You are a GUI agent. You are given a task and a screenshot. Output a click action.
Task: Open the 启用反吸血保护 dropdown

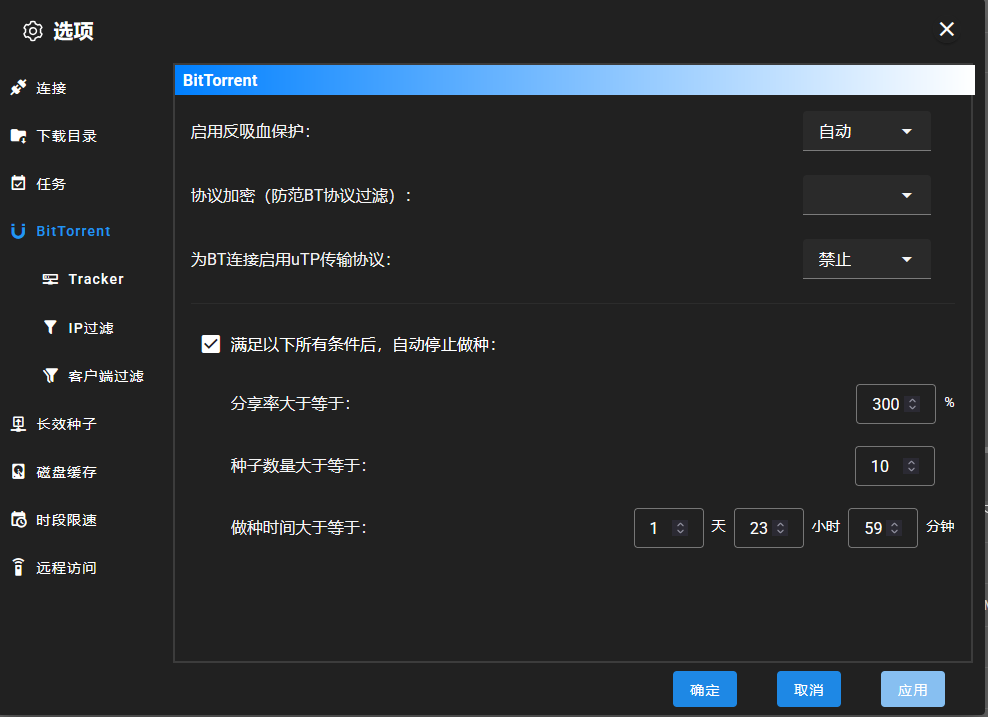pos(866,131)
